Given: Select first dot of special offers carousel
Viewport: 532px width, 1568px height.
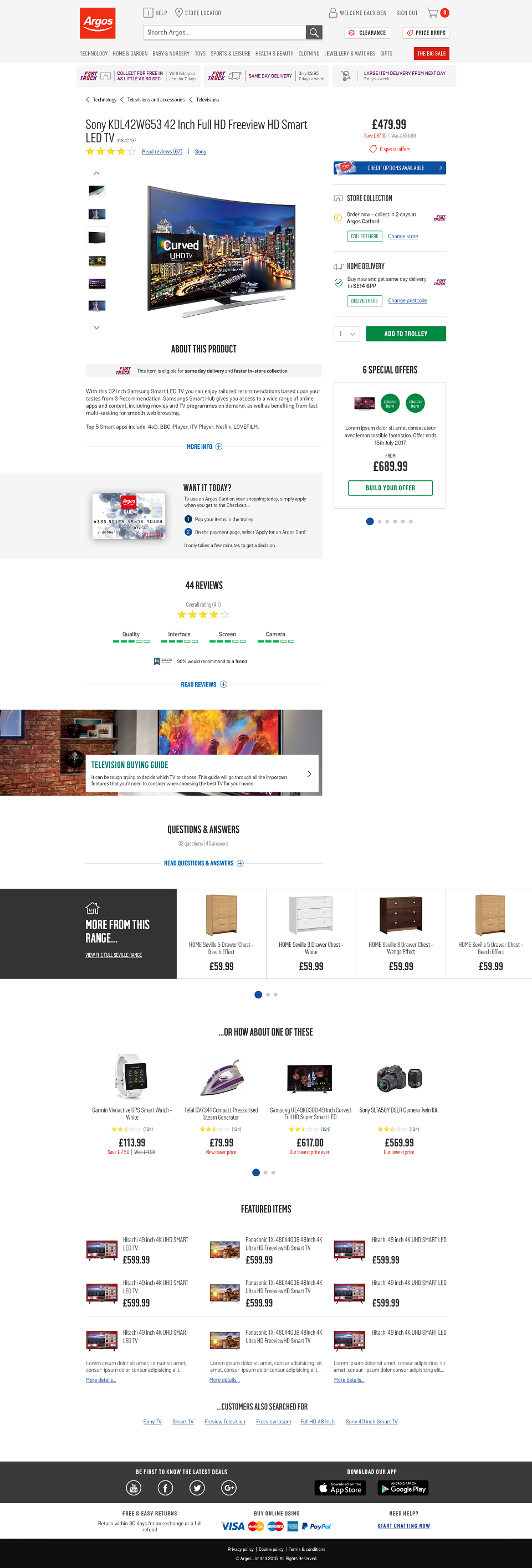Looking at the screenshot, I should [x=370, y=522].
